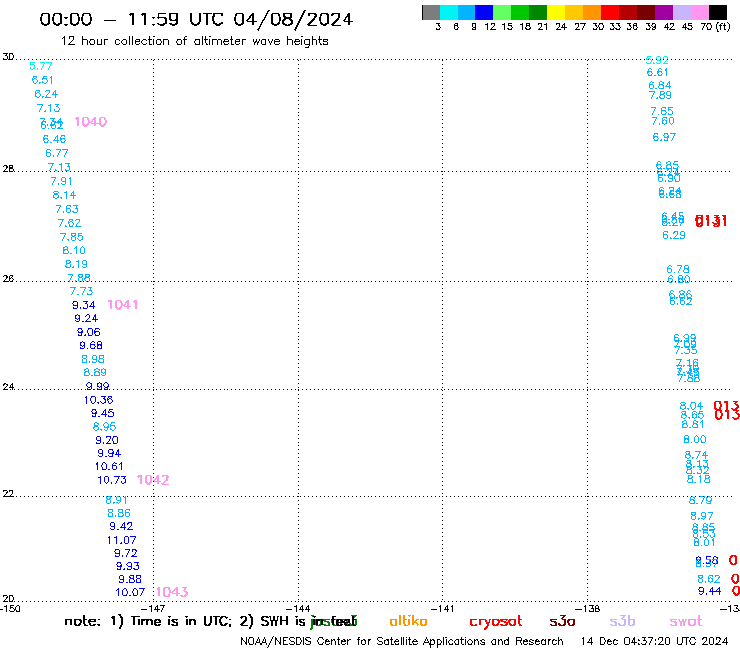Click the 5.92 value on the right track
Viewport: 740px width, 650px height.
coord(657,60)
